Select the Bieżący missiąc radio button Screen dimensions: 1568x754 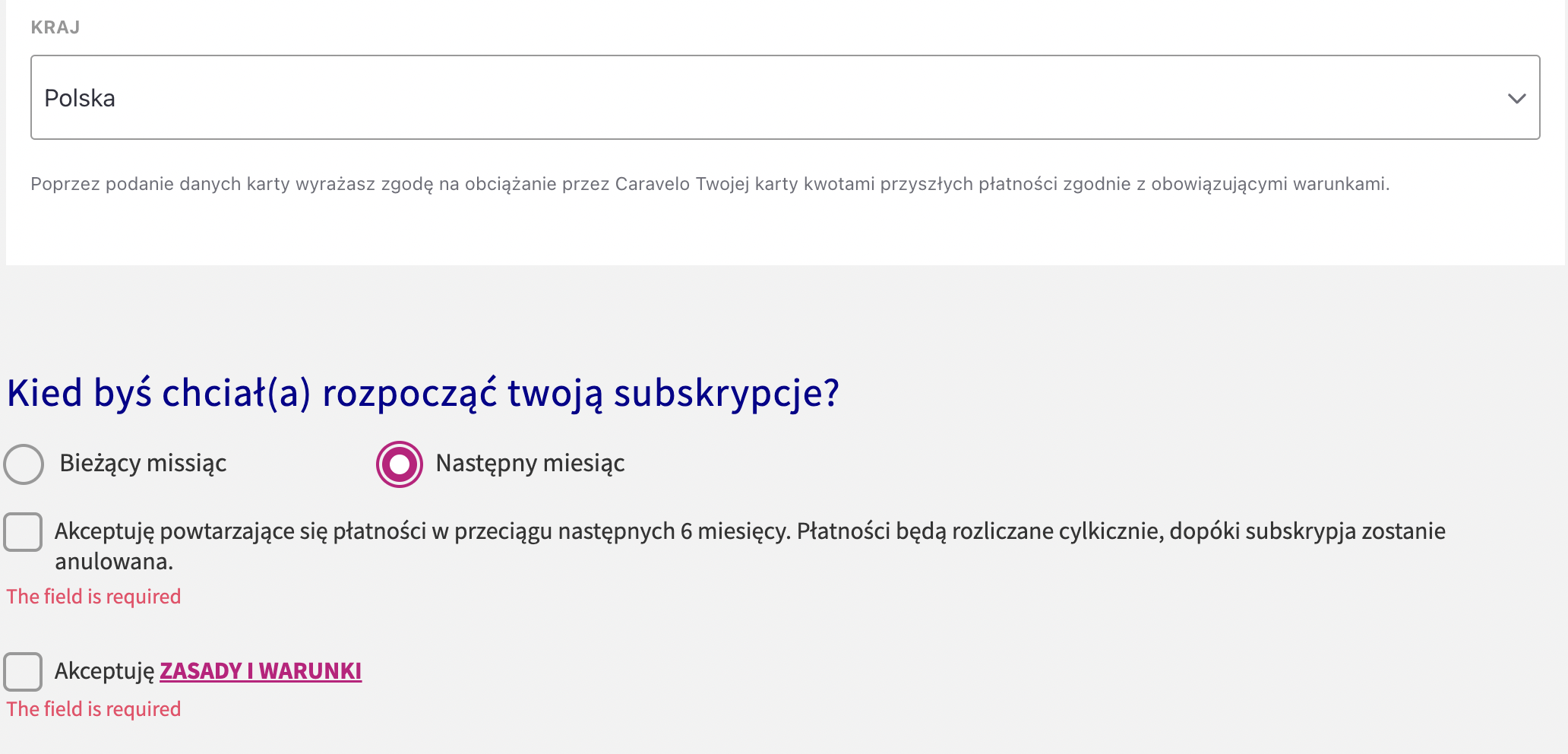pos(24,464)
